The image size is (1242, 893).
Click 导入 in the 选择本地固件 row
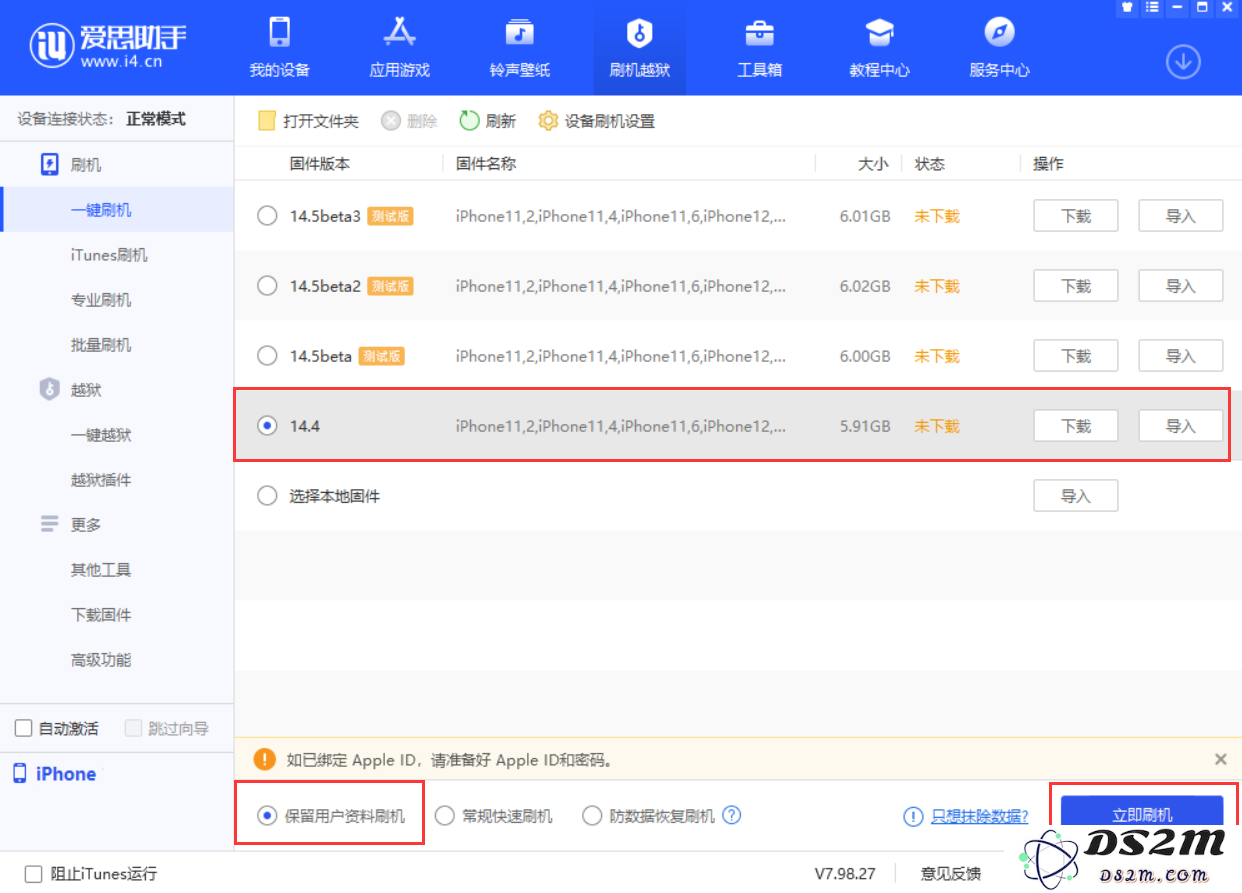pyautogui.click(x=1075, y=496)
